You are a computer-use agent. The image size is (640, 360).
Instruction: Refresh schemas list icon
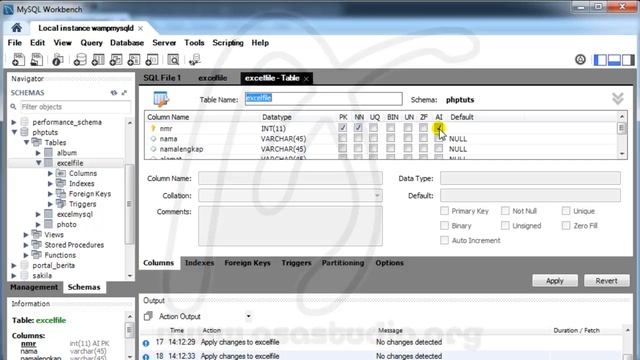click(114, 93)
